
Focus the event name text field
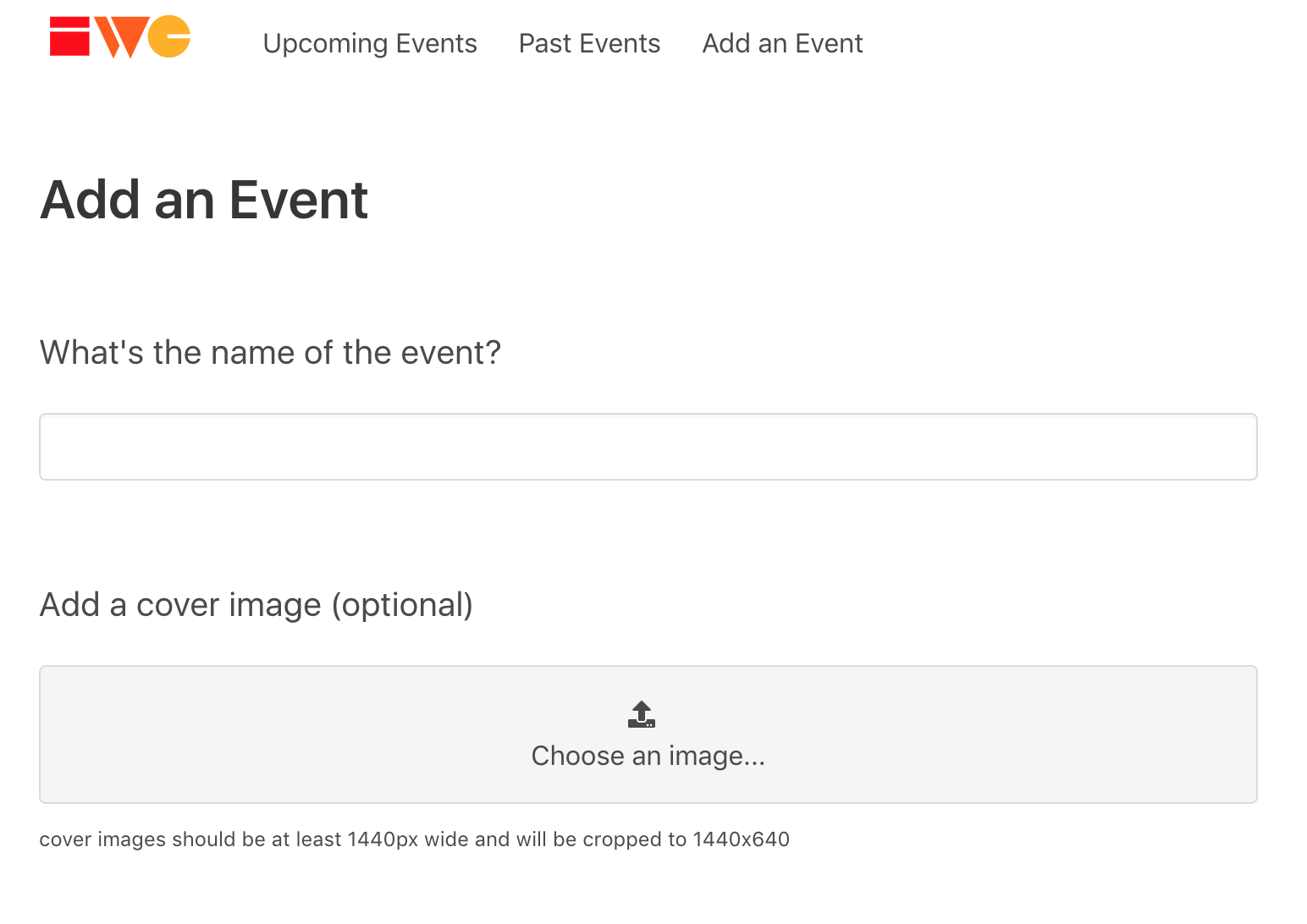648,447
